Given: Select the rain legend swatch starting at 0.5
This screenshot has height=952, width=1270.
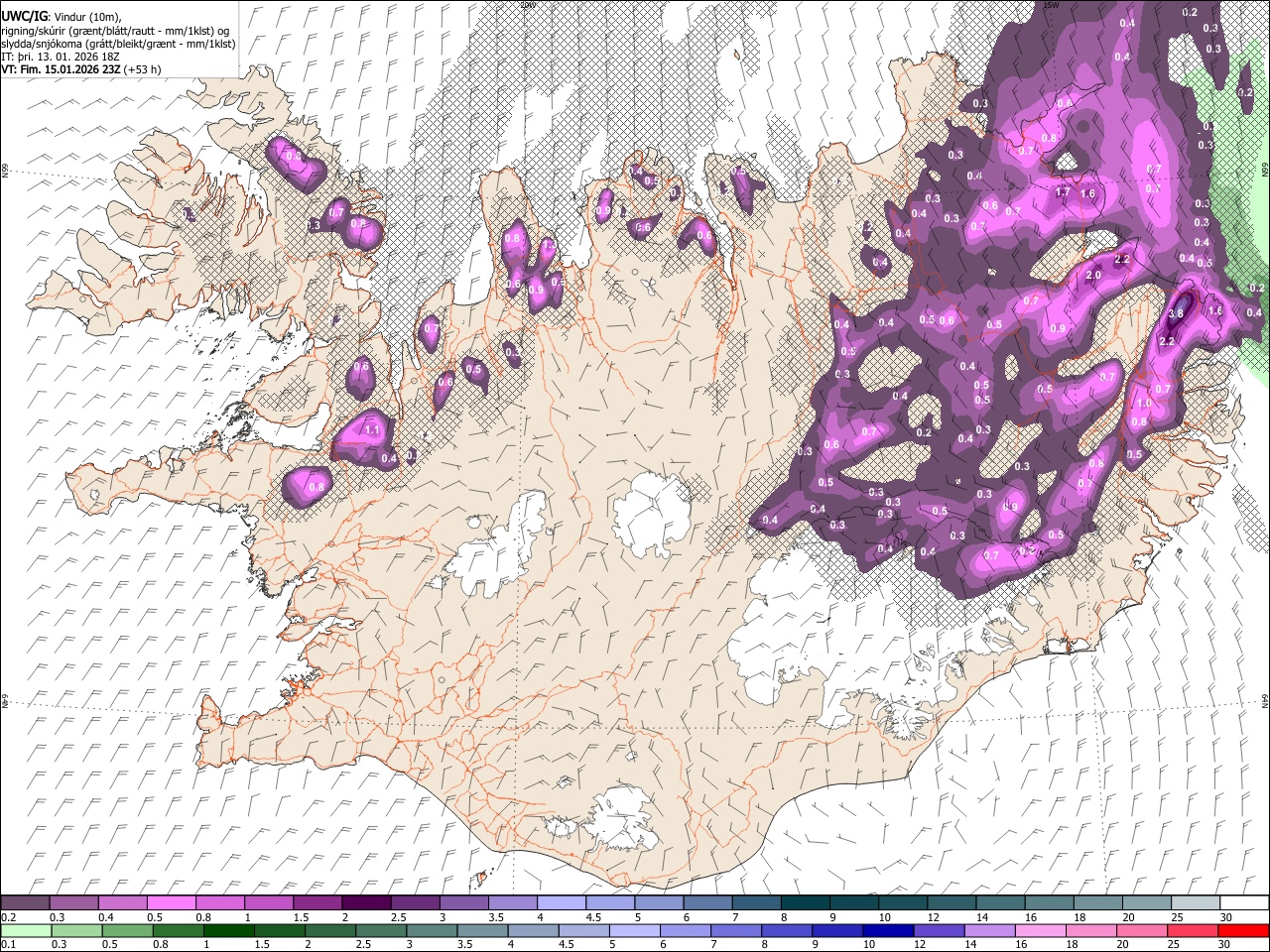Looking at the screenshot, I should coord(128,931).
